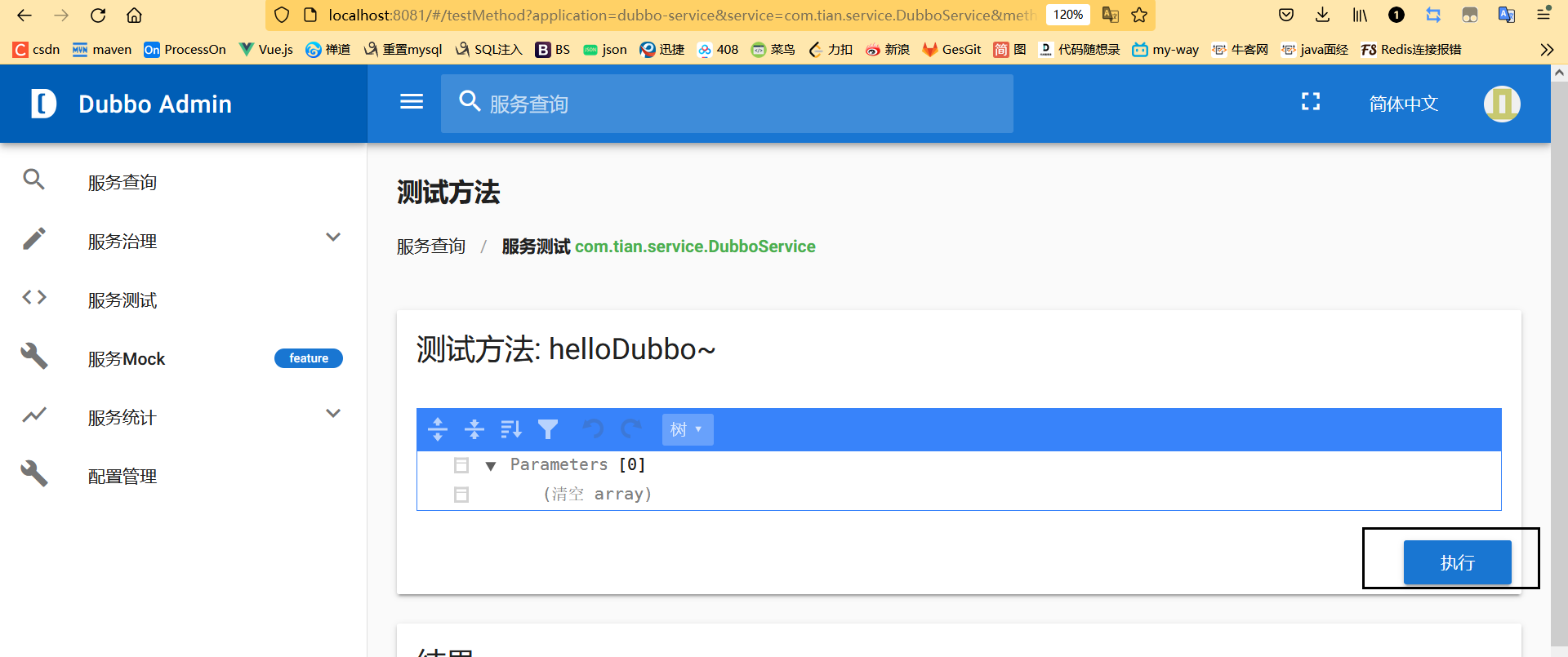Open 服务Mock in the sidebar
The image size is (1568, 657).
click(x=183, y=358)
